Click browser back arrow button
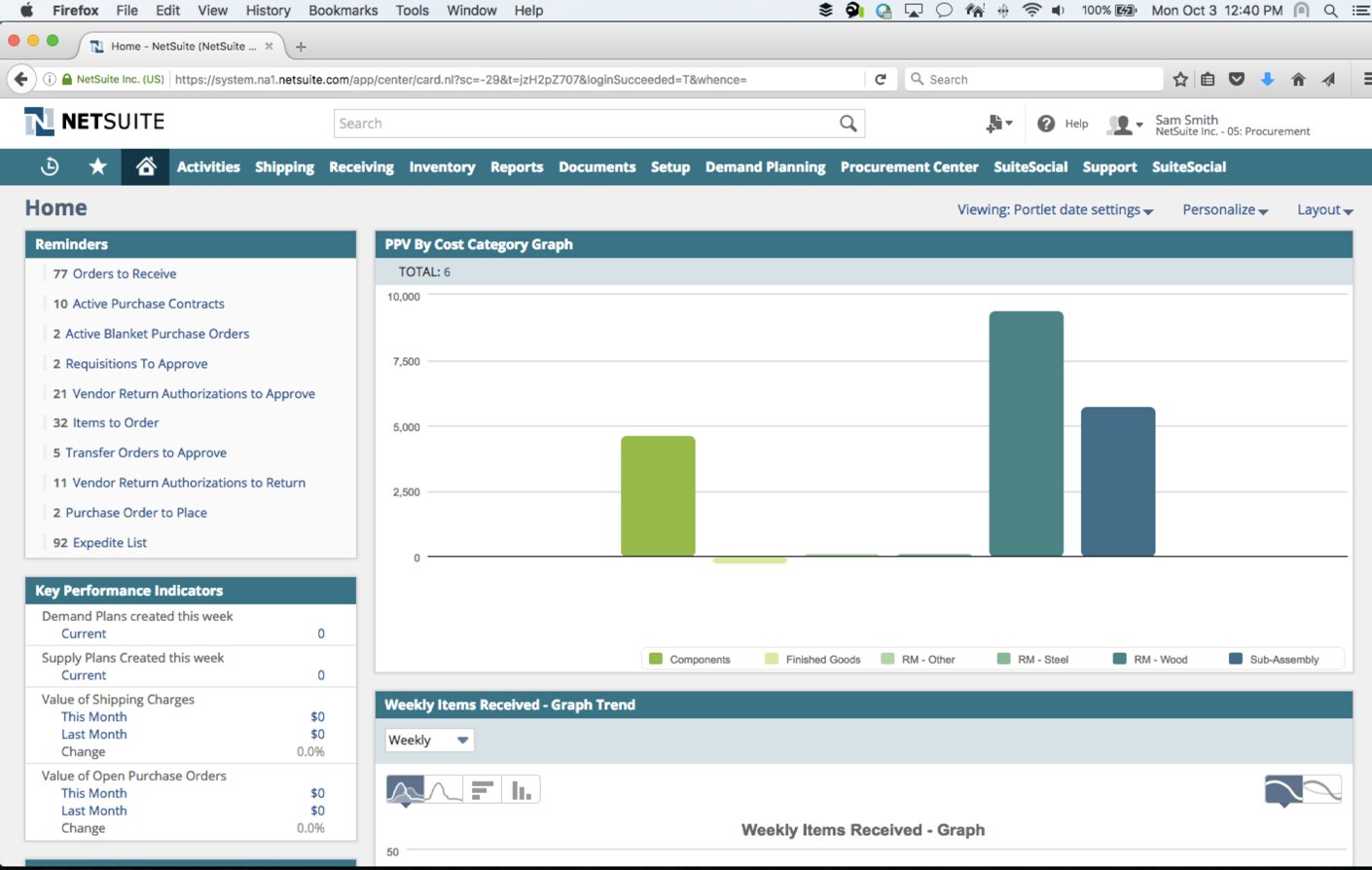The height and width of the screenshot is (870, 1372). 20,79
